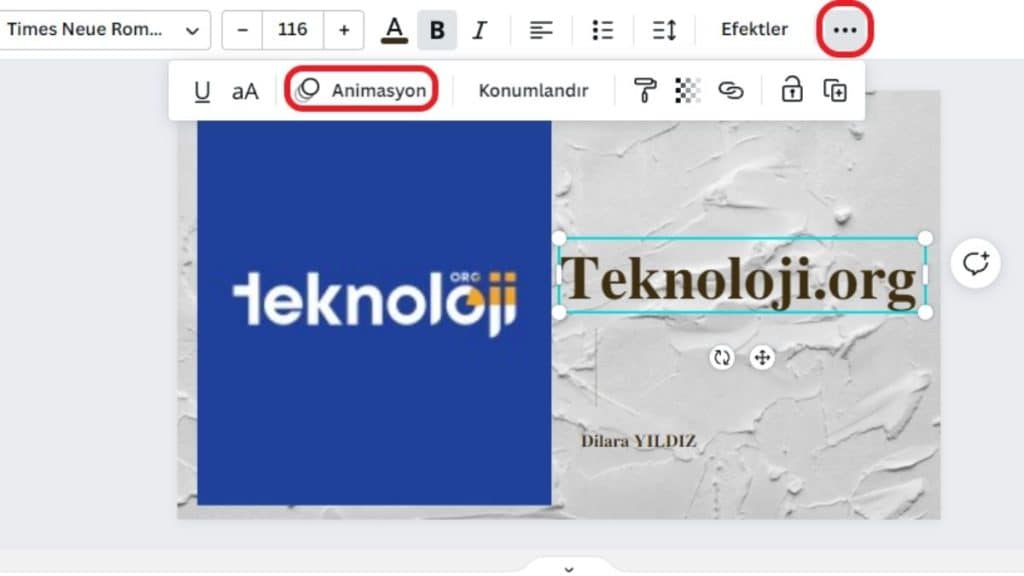The height and width of the screenshot is (576, 1024).
Task: Open the Times Neue Roman font dropdown
Action: point(104,30)
